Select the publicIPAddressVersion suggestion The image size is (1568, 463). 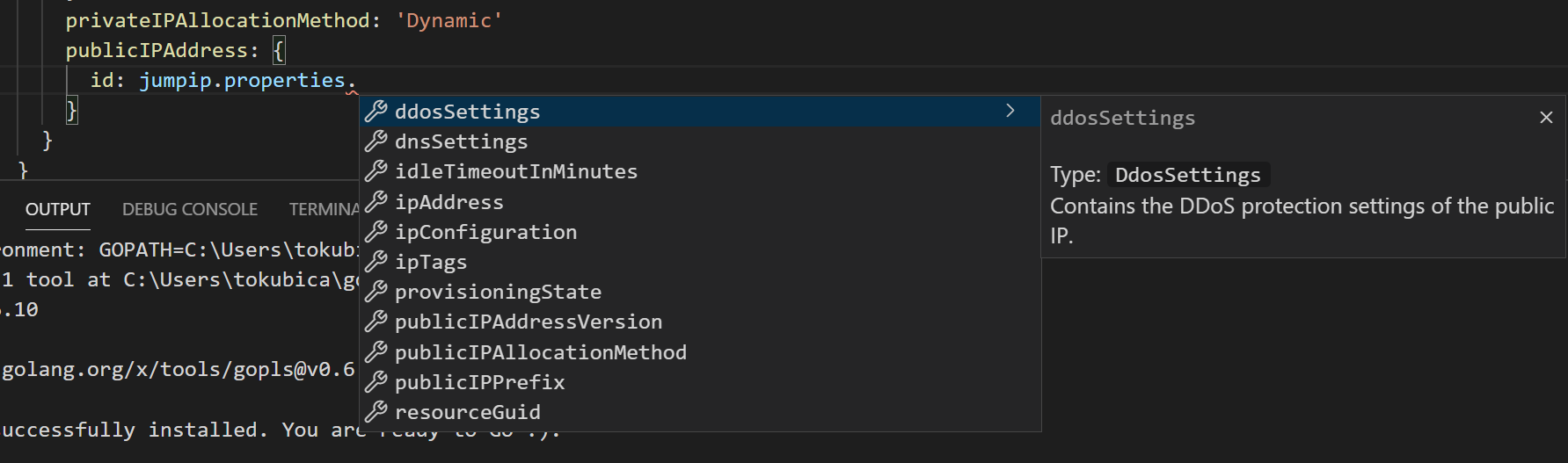[x=528, y=322]
